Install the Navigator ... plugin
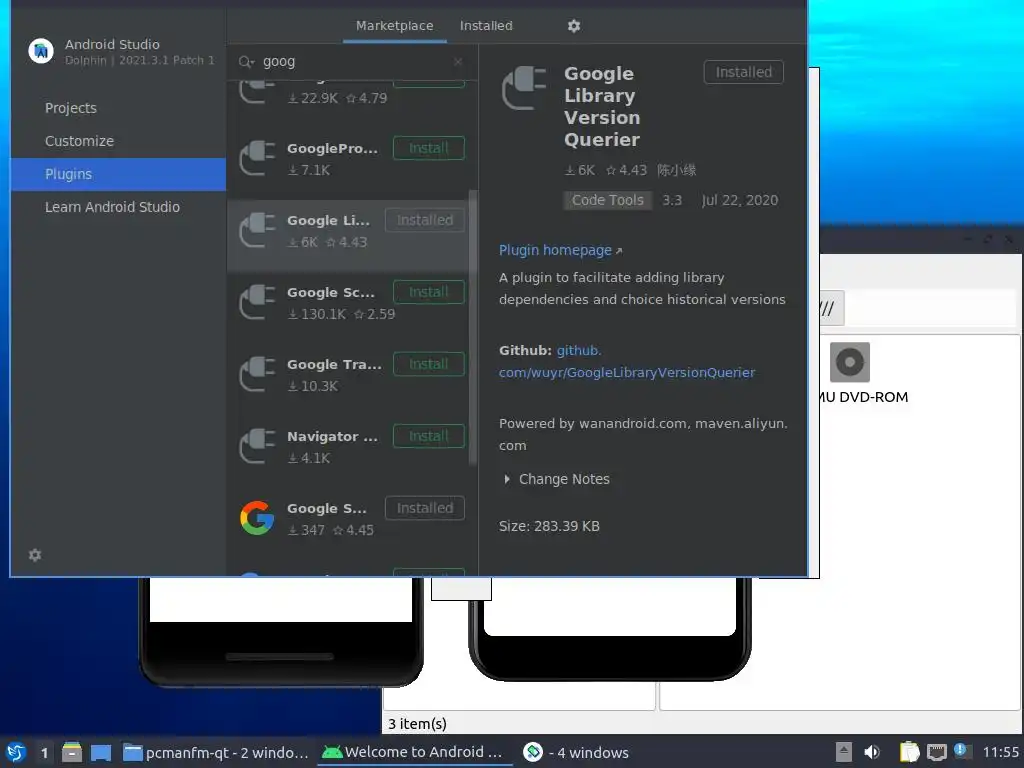 [428, 436]
